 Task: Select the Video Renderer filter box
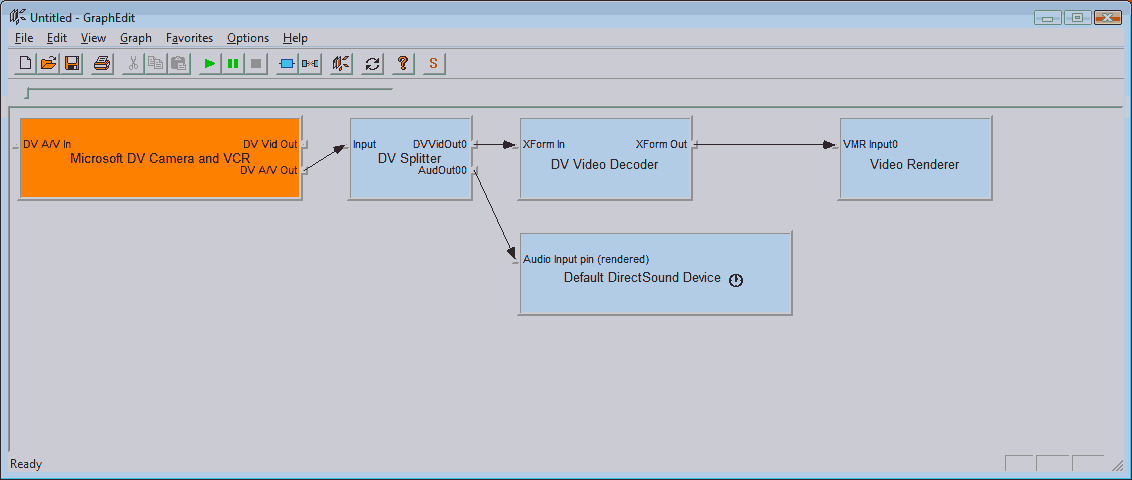pyautogui.click(x=915, y=158)
